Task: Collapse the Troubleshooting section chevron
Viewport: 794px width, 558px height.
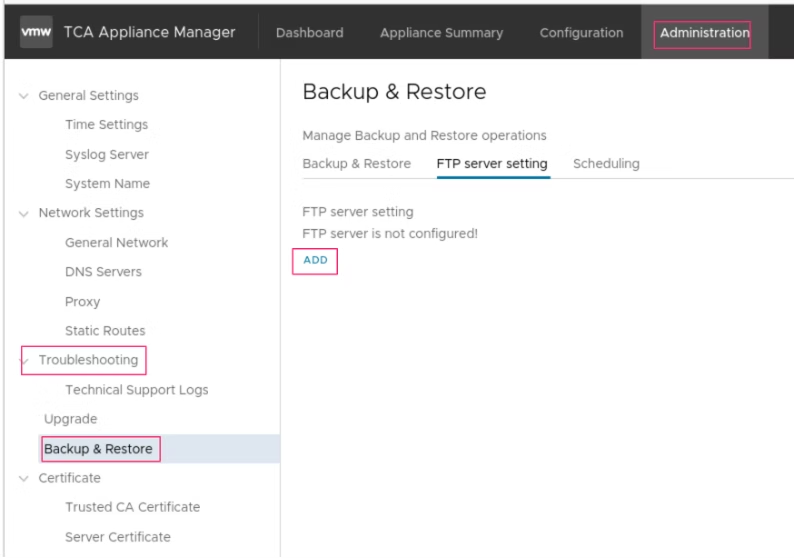Action: 25,360
